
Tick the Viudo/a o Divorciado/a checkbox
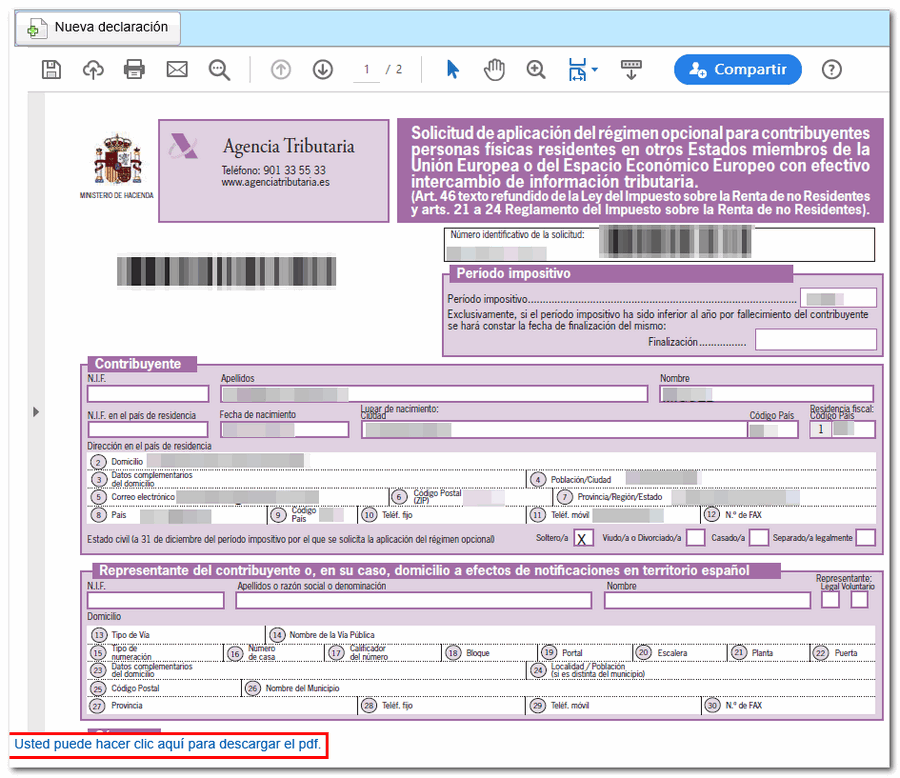click(x=695, y=538)
